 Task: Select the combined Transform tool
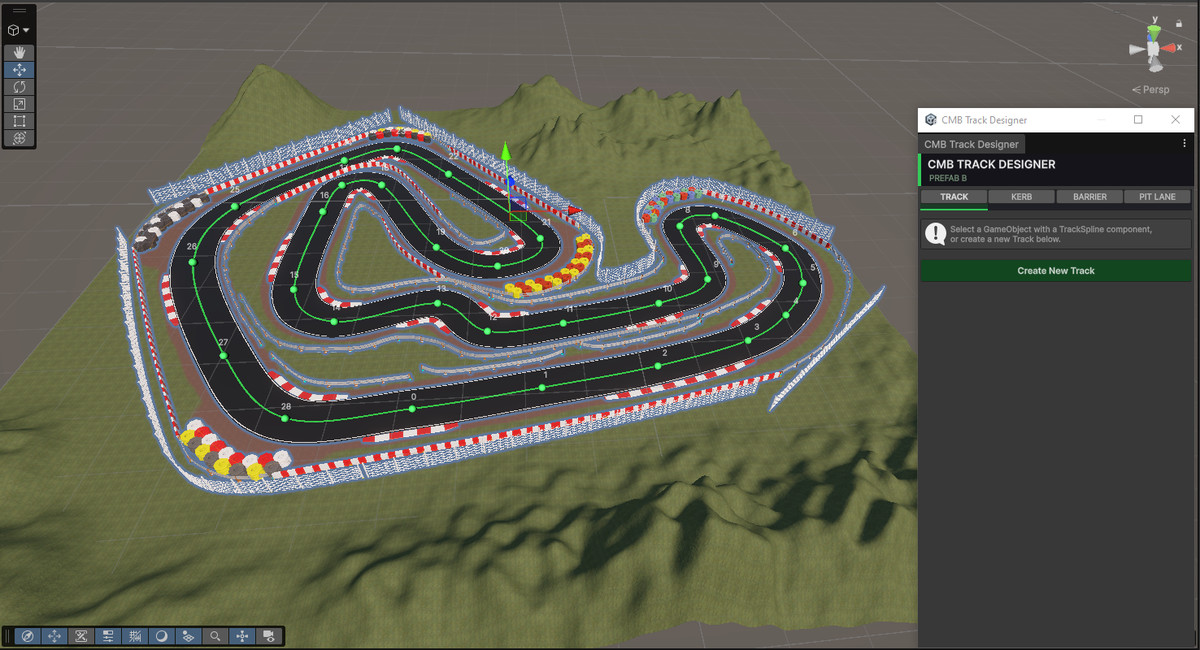coord(20,138)
